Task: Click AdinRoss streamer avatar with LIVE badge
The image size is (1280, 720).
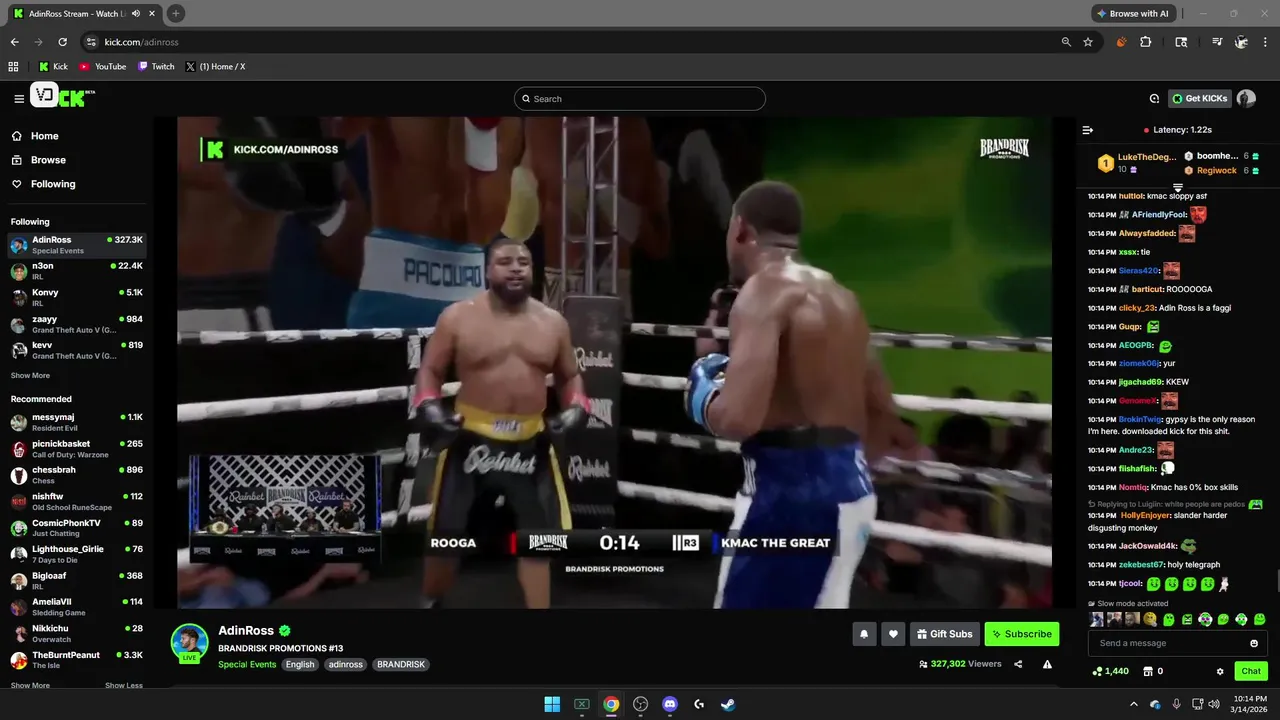Action: [189, 643]
